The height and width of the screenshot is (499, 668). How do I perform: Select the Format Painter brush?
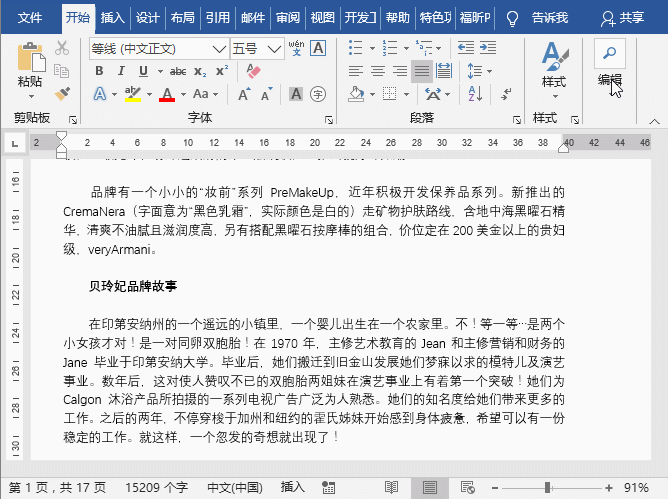click(x=62, y=93)
